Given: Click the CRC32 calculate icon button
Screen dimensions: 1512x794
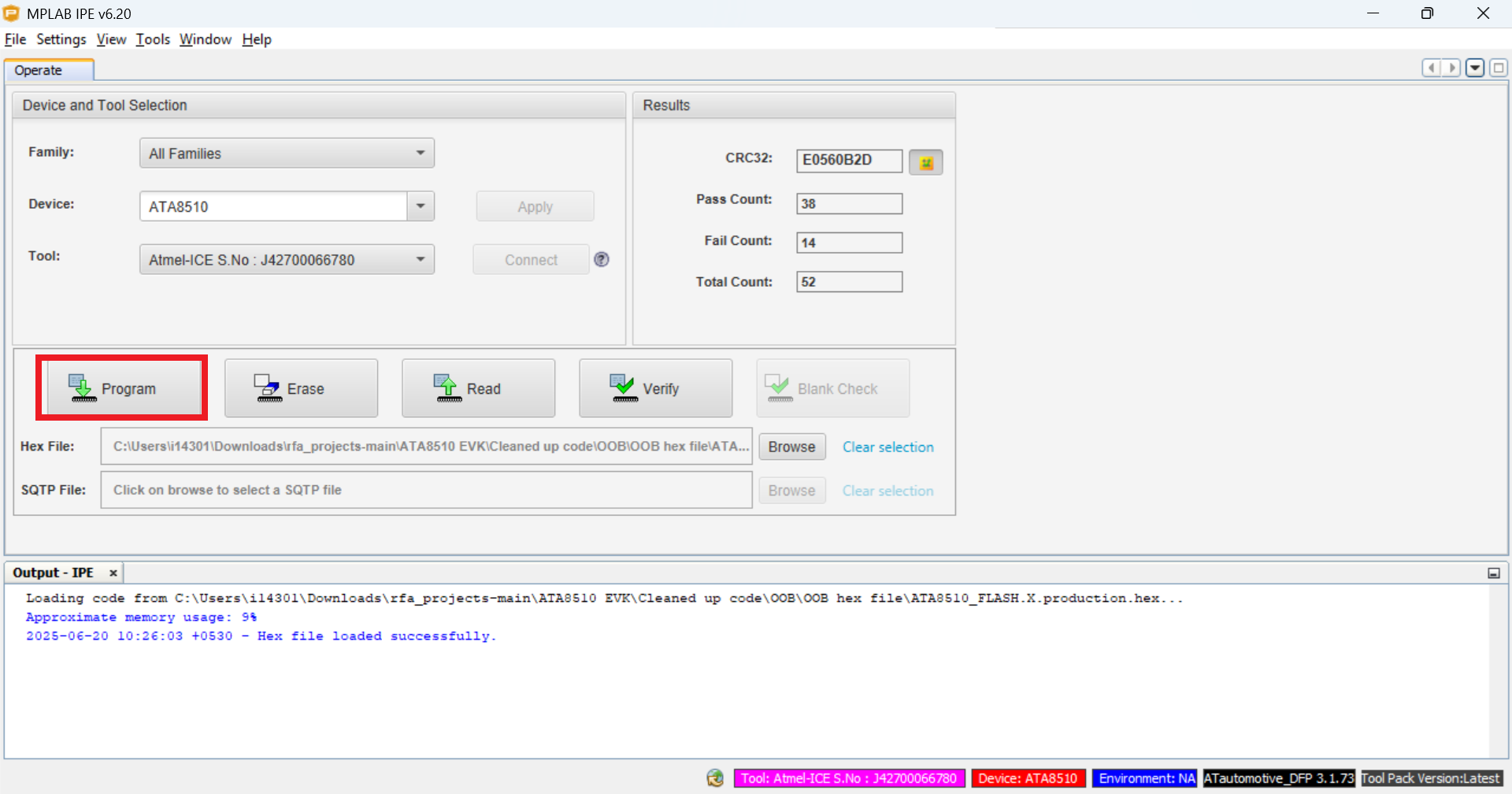Looking at the screenshot, I should pyautogui.click(x=925, y=162).
